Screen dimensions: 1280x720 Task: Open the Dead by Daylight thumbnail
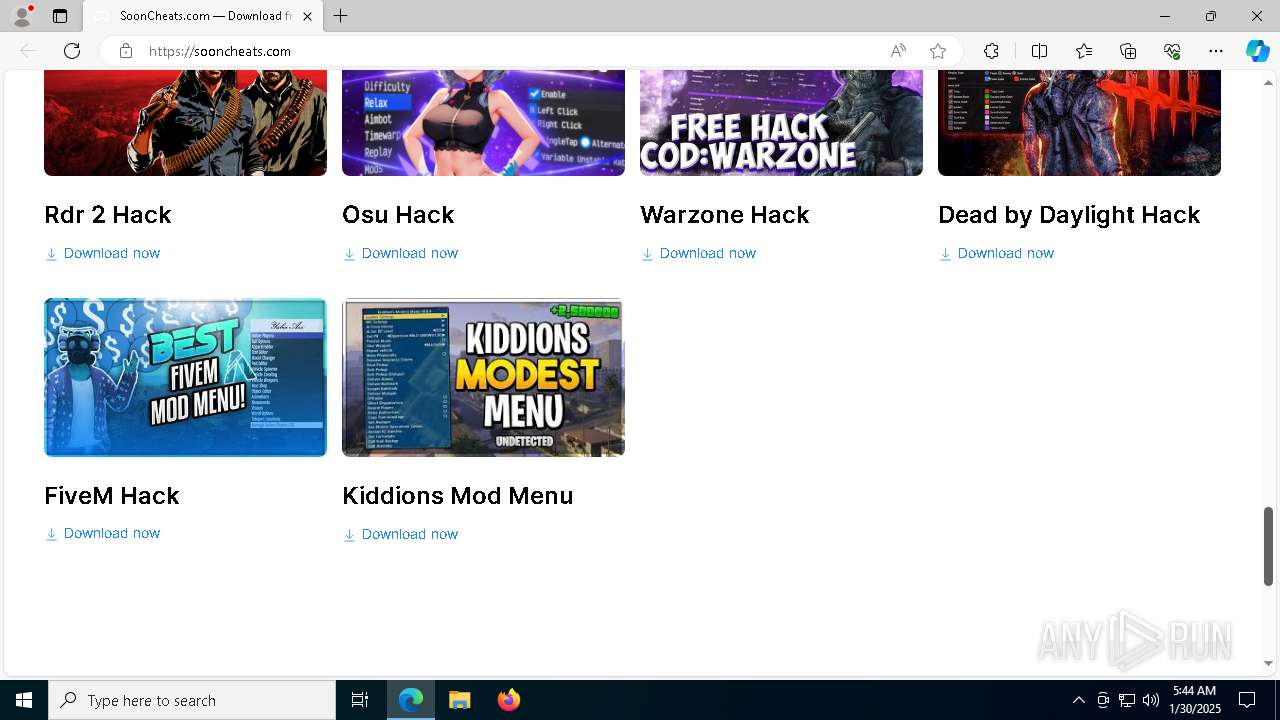[1079, 123]
